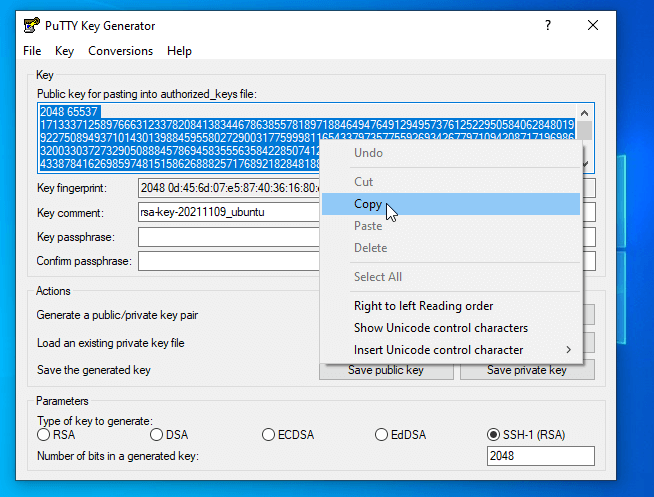The width and height of the screenshot is (654, 497).
Task: Open the File menu
Action: pos(32,51)
